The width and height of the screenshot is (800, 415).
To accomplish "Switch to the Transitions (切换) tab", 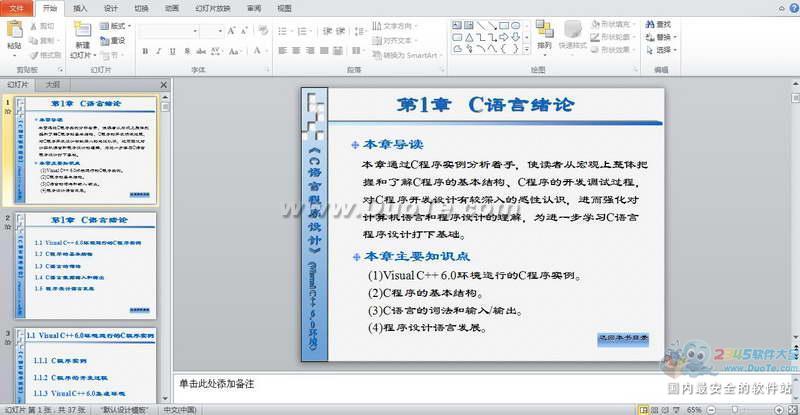I will (141, 8).
